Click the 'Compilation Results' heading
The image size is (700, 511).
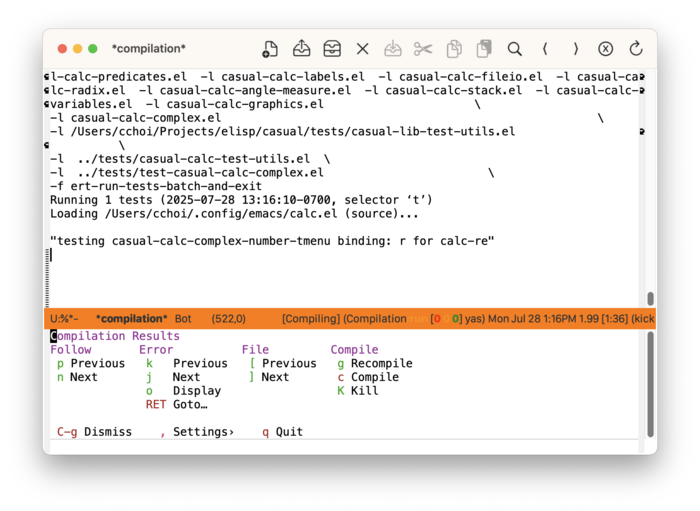(x=115, y=336)
